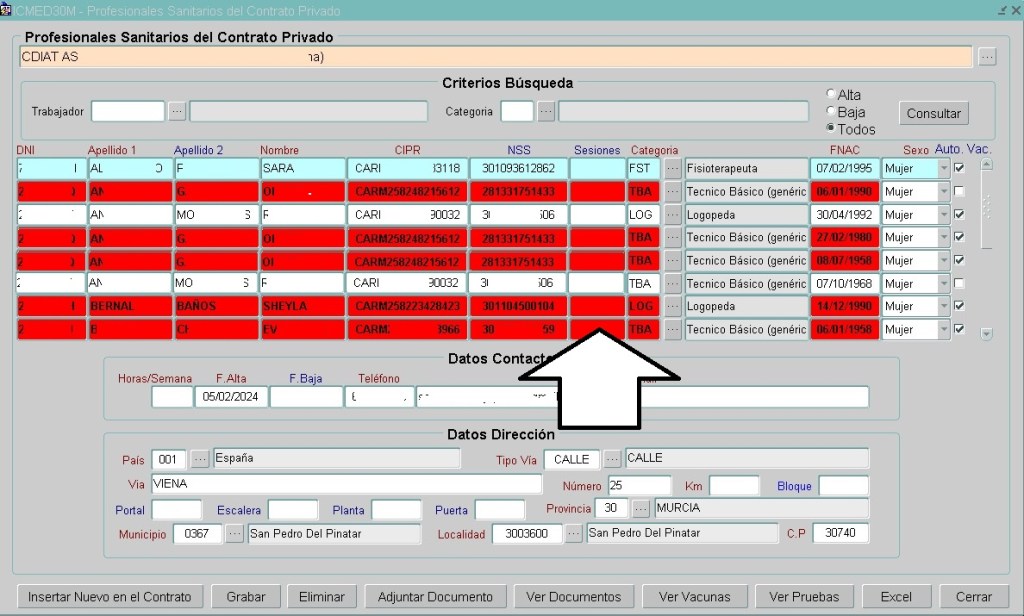This screenshot has width=1024, height=616.
Task: Click ellipsis button beside contract name field
Action: (x=987, y=57)
